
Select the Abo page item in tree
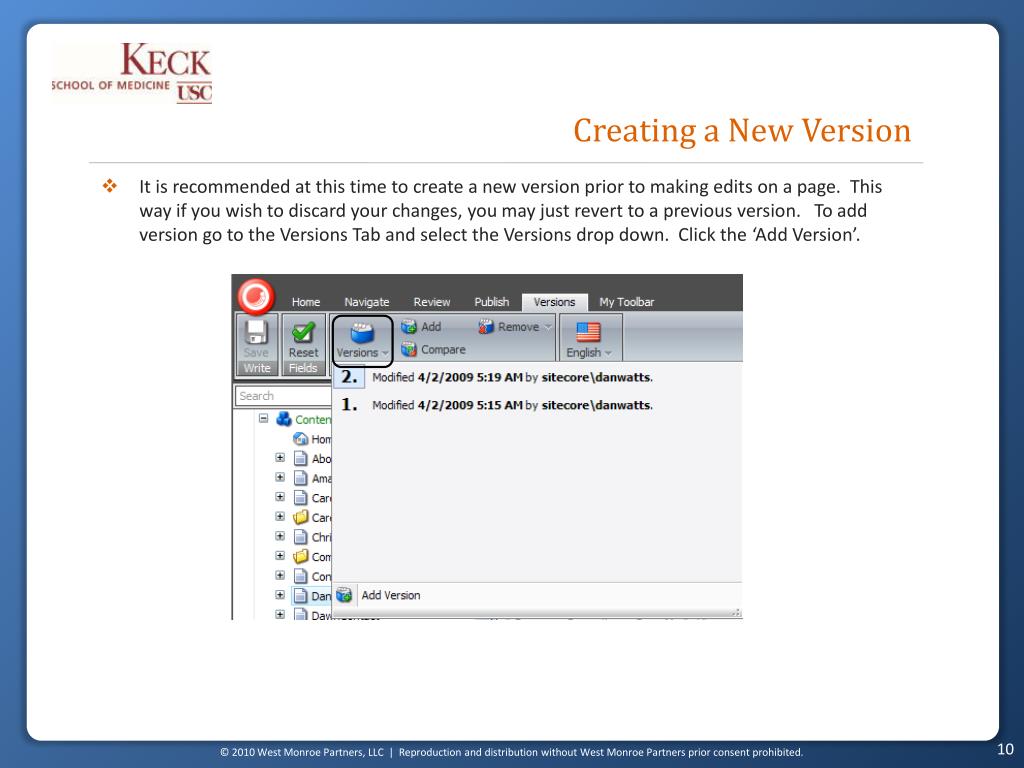[x=312, y=458]
